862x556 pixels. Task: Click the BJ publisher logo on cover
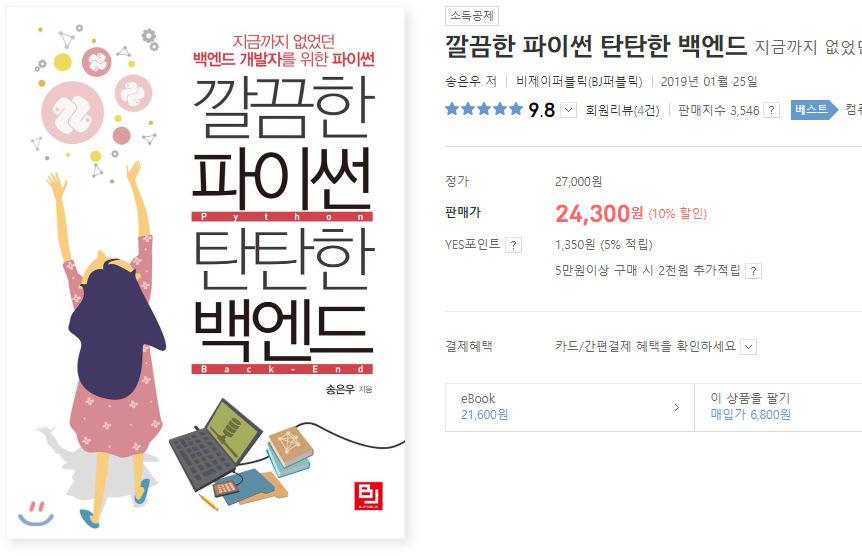pyautogui.click(x=368, y=496)
